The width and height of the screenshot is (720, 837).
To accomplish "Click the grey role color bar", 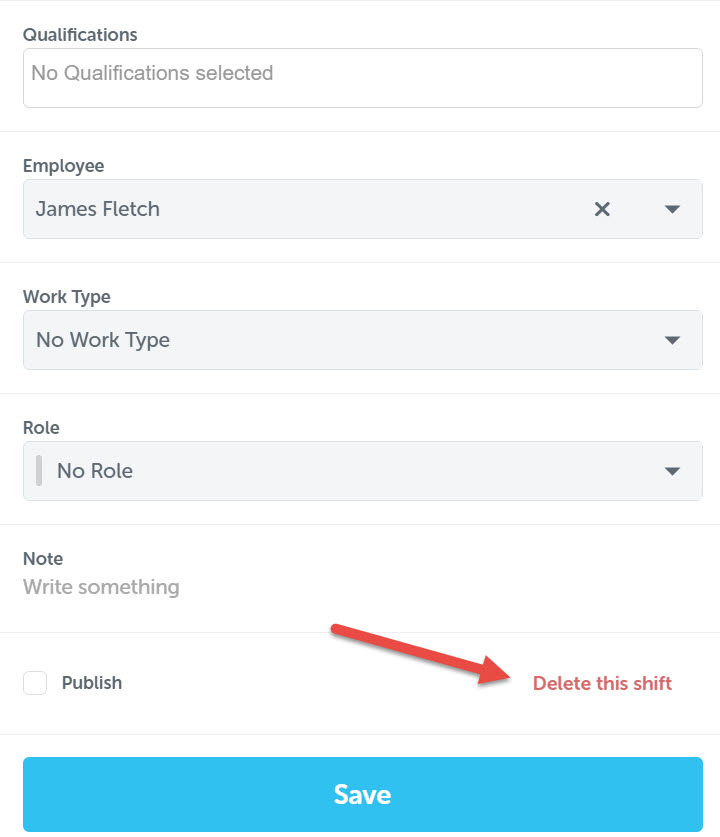I will click(x=39, y=471).
